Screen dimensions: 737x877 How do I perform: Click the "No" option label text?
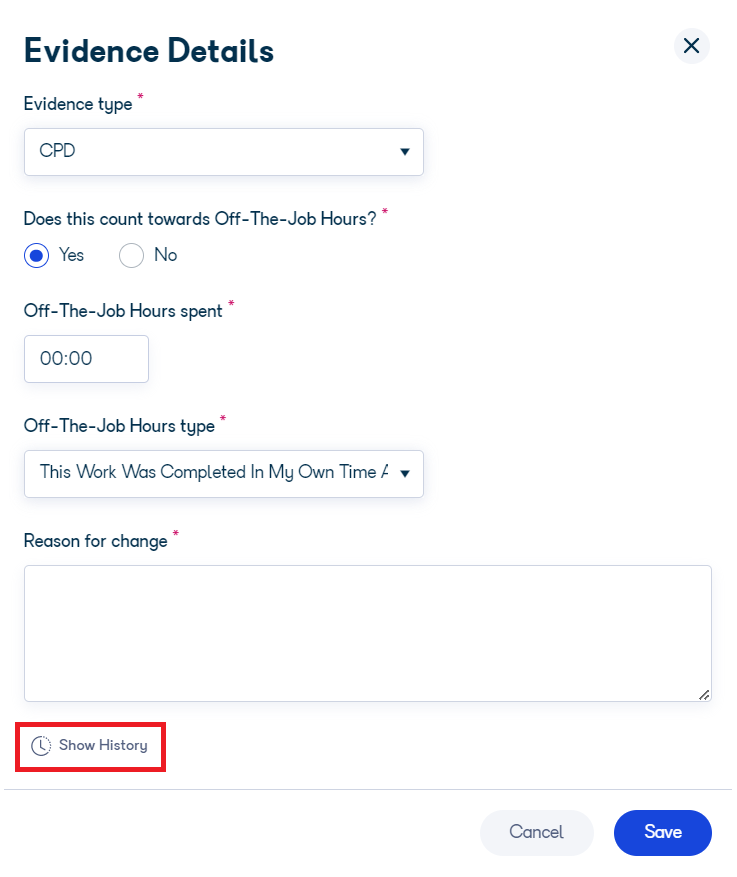click(x=166, y=255)
